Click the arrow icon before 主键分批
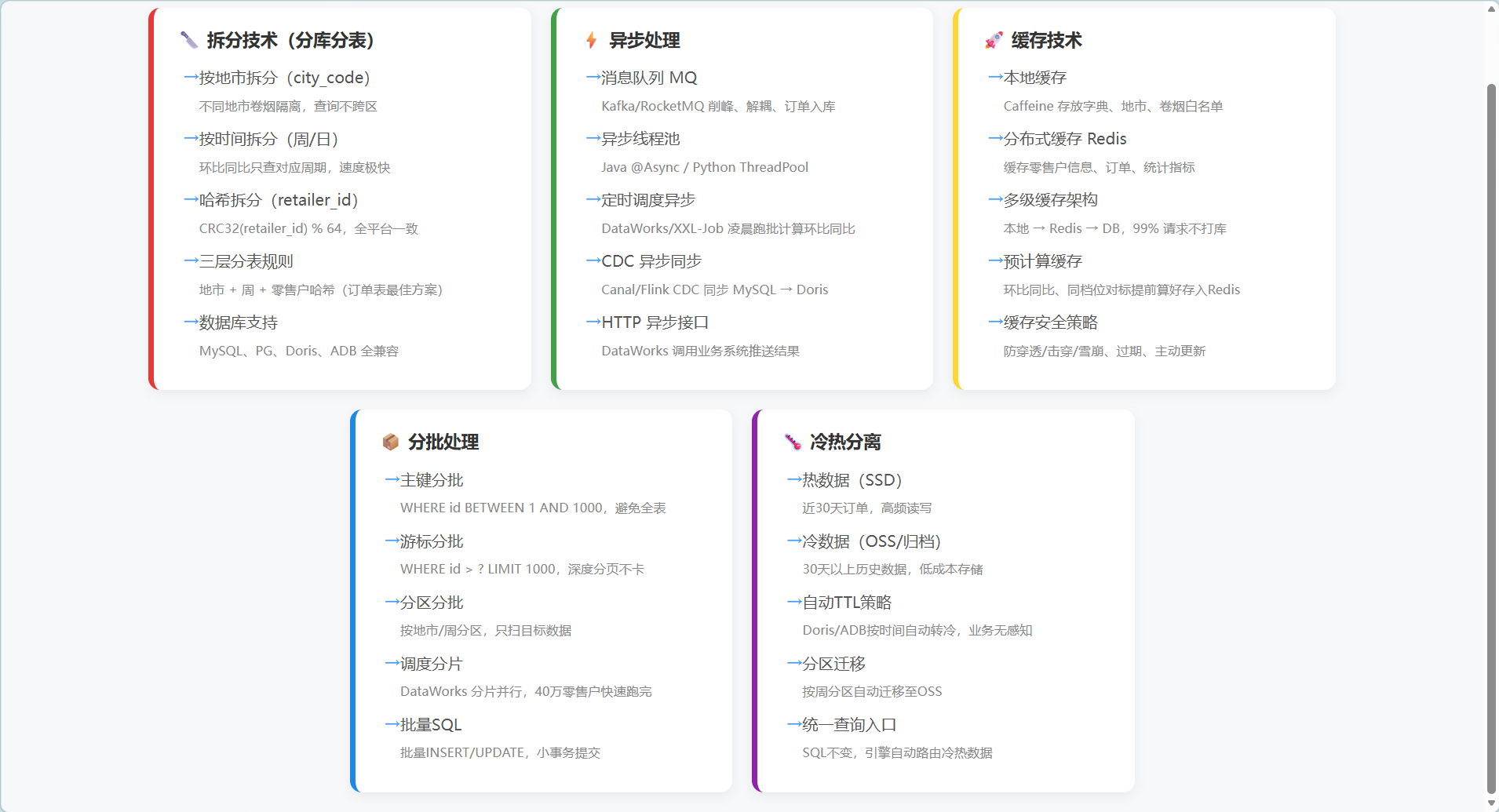 [x=392, y=479]
